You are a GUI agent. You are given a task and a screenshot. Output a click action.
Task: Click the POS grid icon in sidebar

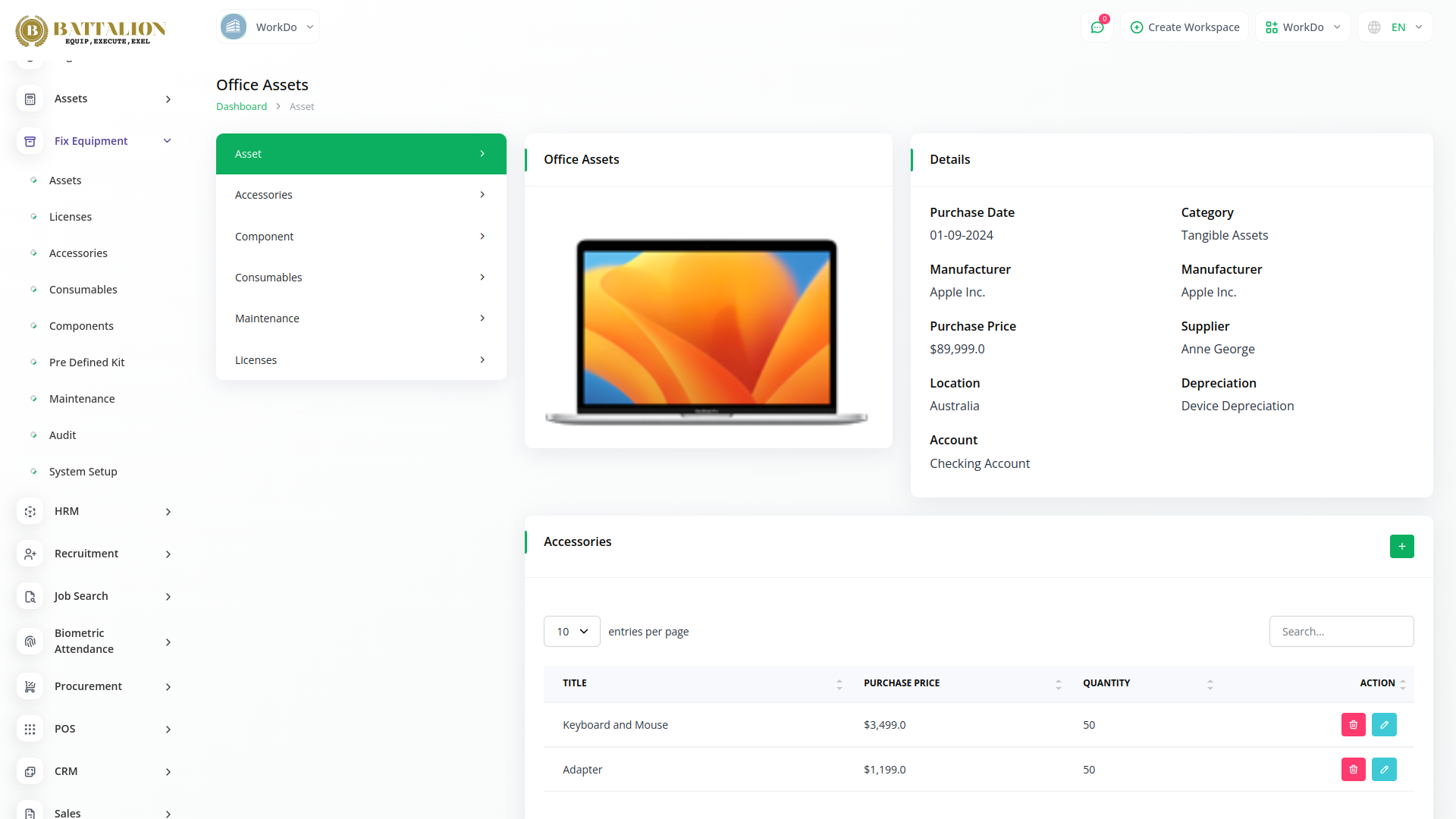[x=30, y=730]
